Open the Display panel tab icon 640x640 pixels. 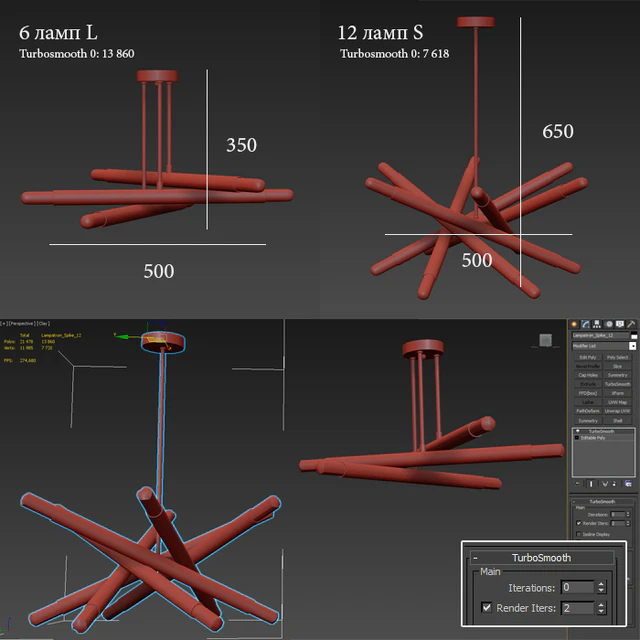click(x=620, y=324)
